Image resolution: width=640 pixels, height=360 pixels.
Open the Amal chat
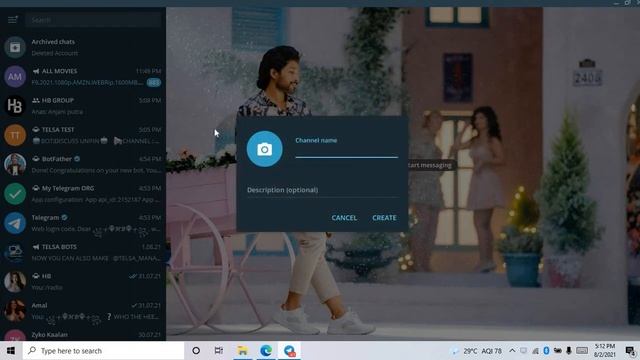coord(83,311)
